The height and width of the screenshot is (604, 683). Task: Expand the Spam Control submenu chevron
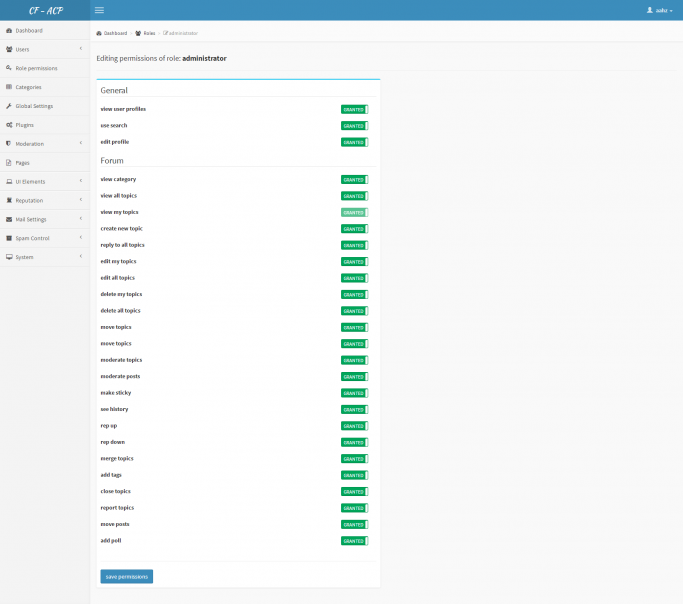(x=81, y=237)
